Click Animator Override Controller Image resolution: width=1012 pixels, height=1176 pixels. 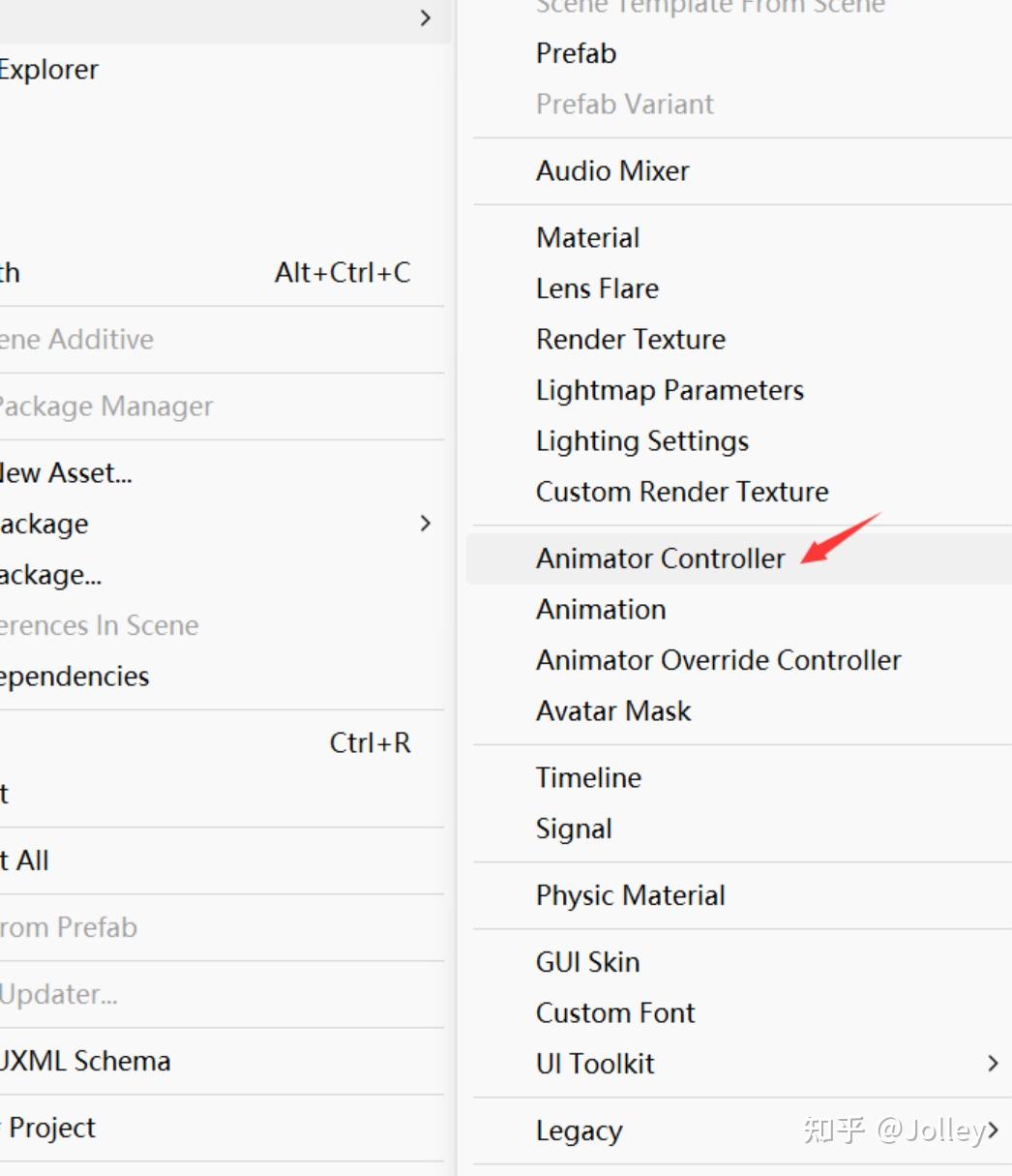[718, 660]
